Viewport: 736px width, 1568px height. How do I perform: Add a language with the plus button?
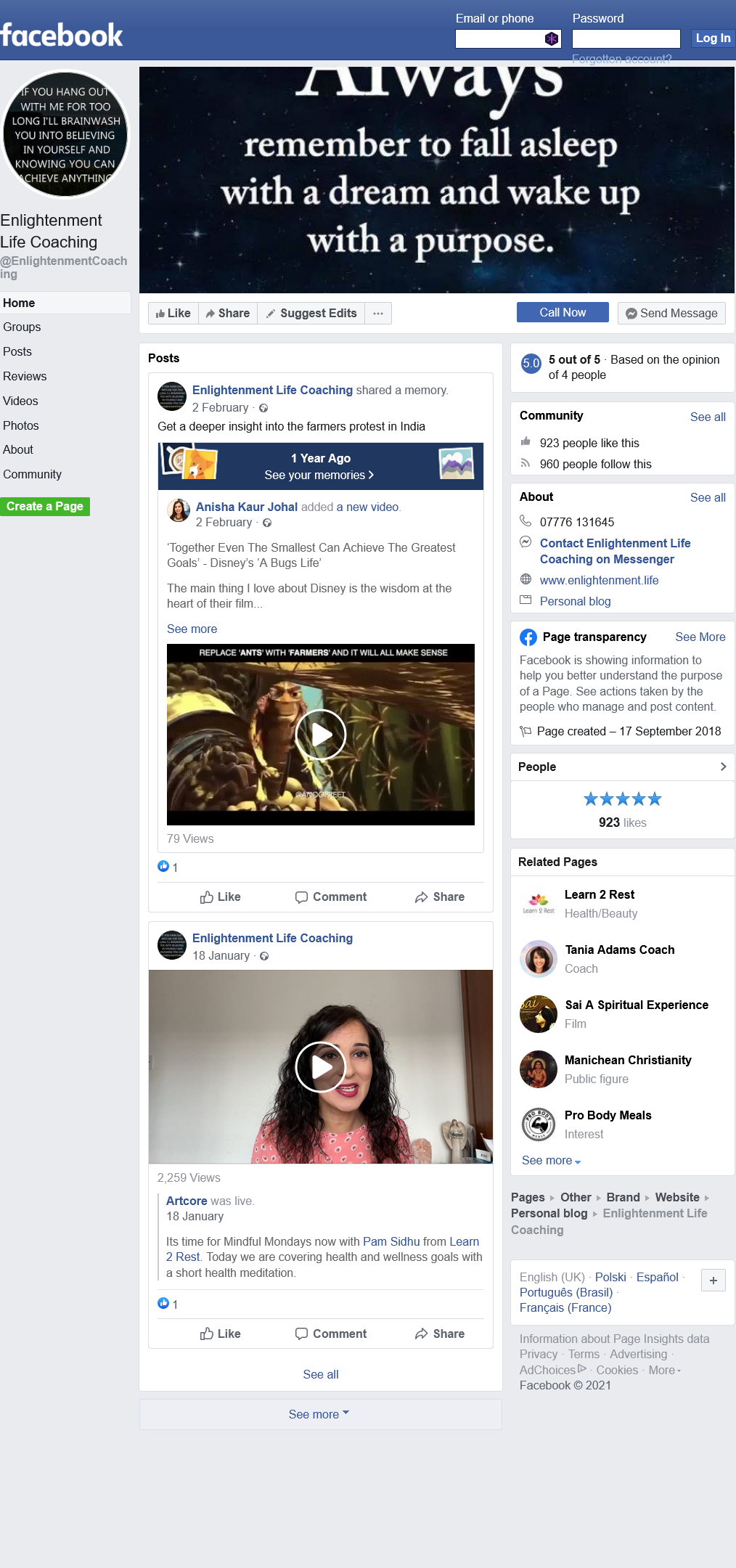pyautogui.click(x=713, y=1281)
